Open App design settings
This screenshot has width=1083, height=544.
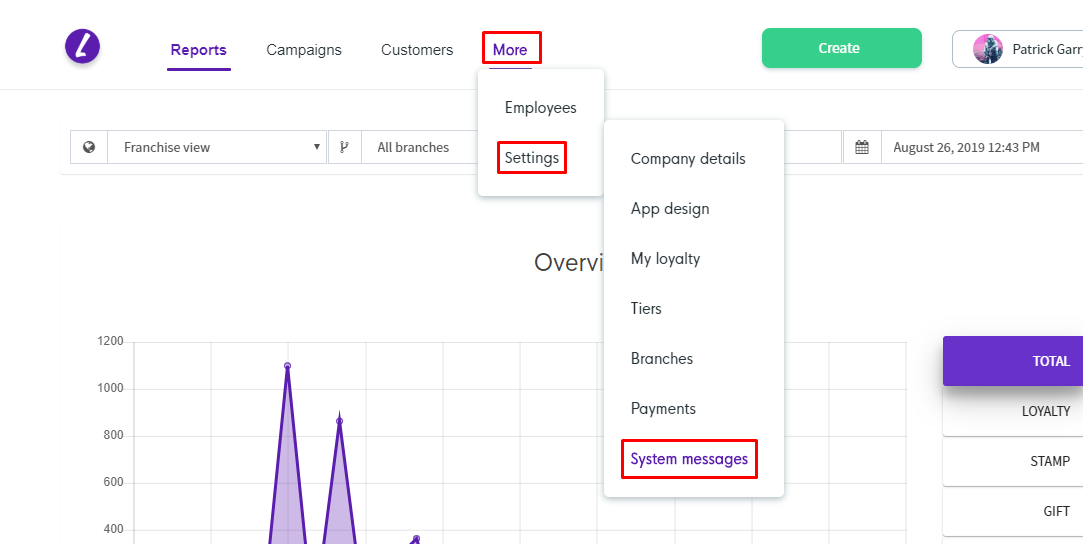670,208
